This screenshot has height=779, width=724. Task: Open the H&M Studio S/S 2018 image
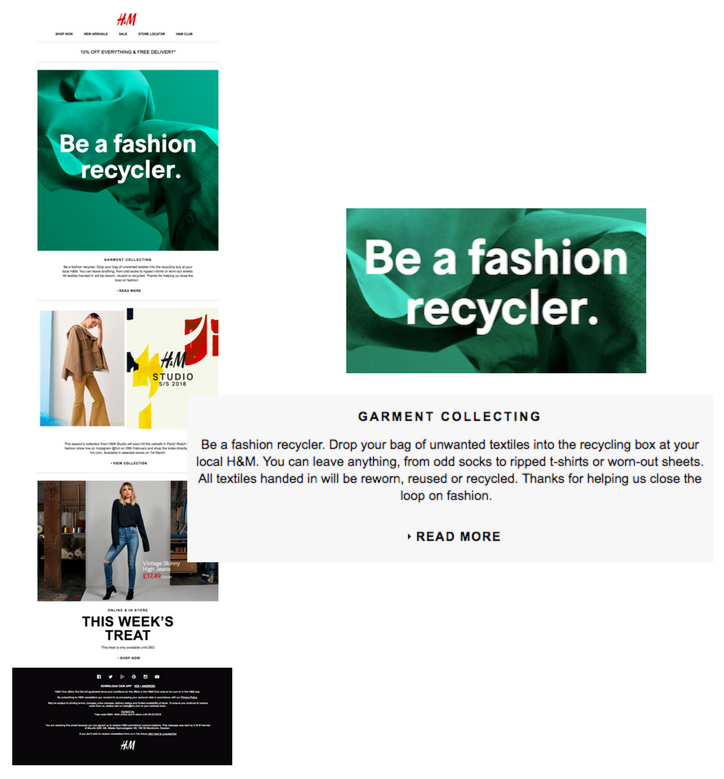click(172, 368)
